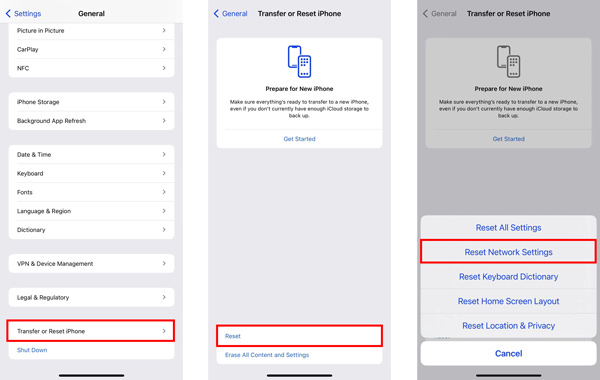Click chevron beside Date & Time
The height and width of the screenshot is (380, 600).
[x=164, y=154]
